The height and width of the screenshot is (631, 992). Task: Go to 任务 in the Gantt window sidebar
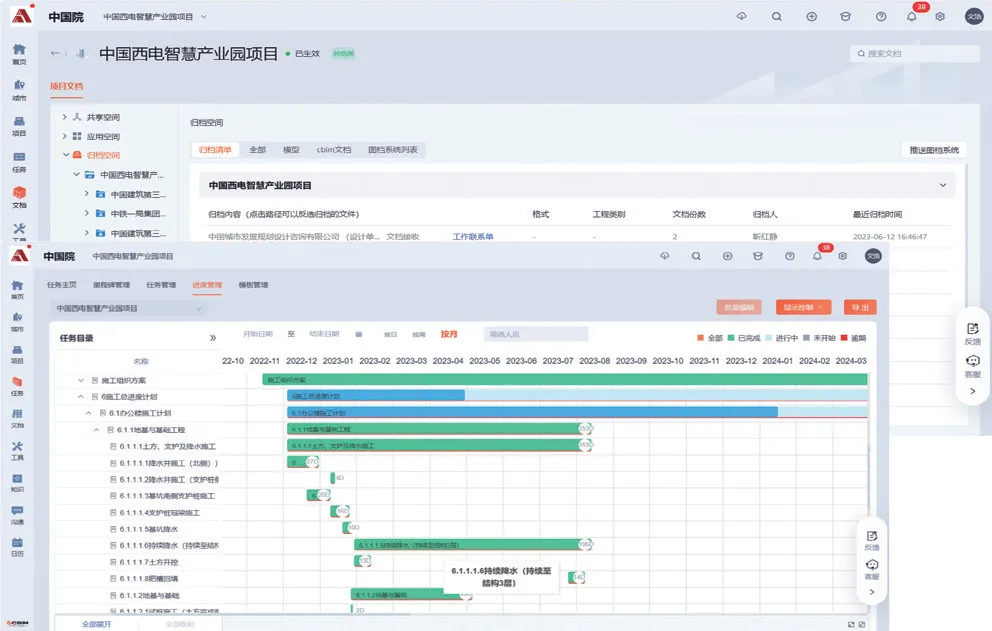17,387
